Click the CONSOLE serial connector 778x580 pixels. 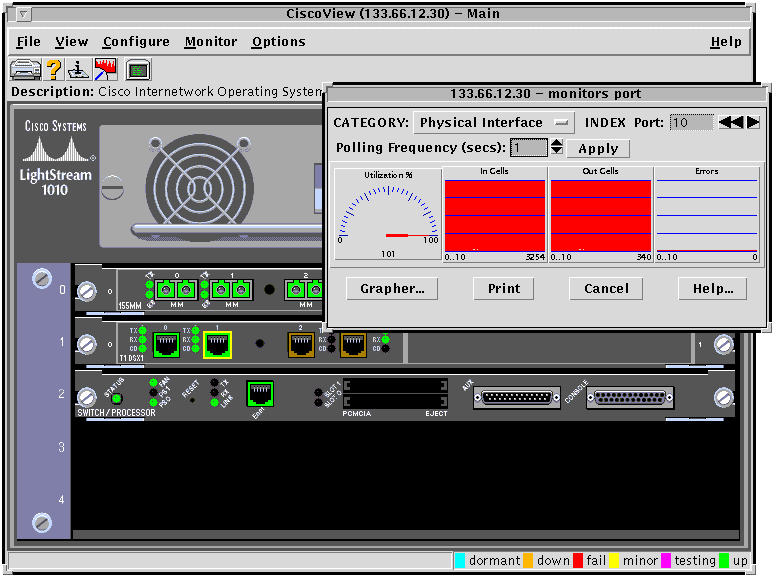tap(629, 397)
